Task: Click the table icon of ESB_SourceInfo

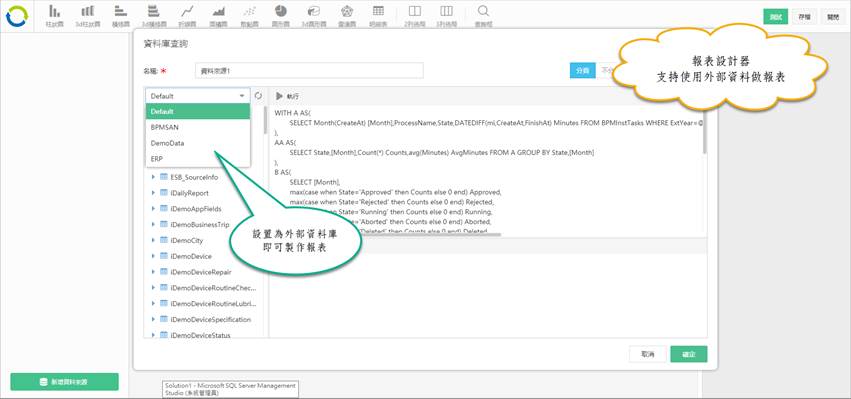Action: pos(163,177)
